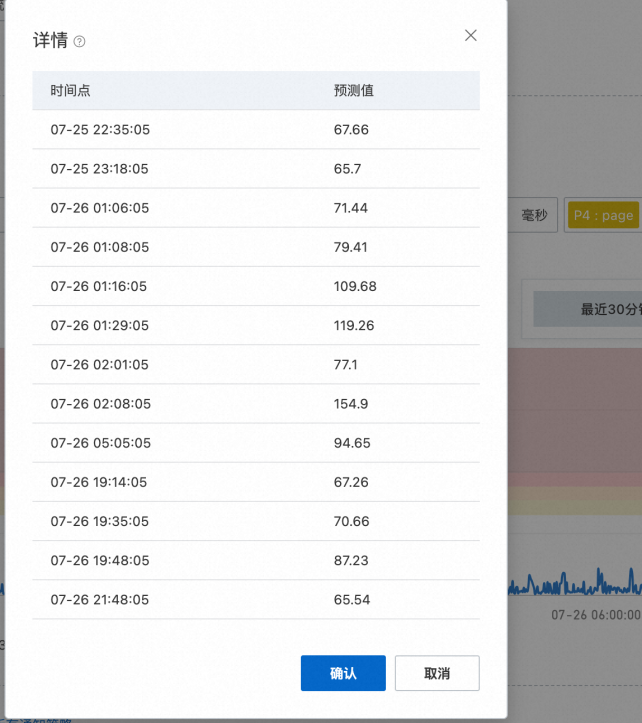The height and width of the screenshot is (723, 642).
Task: Click the predicted value 109.68
Action: point(355,286)
